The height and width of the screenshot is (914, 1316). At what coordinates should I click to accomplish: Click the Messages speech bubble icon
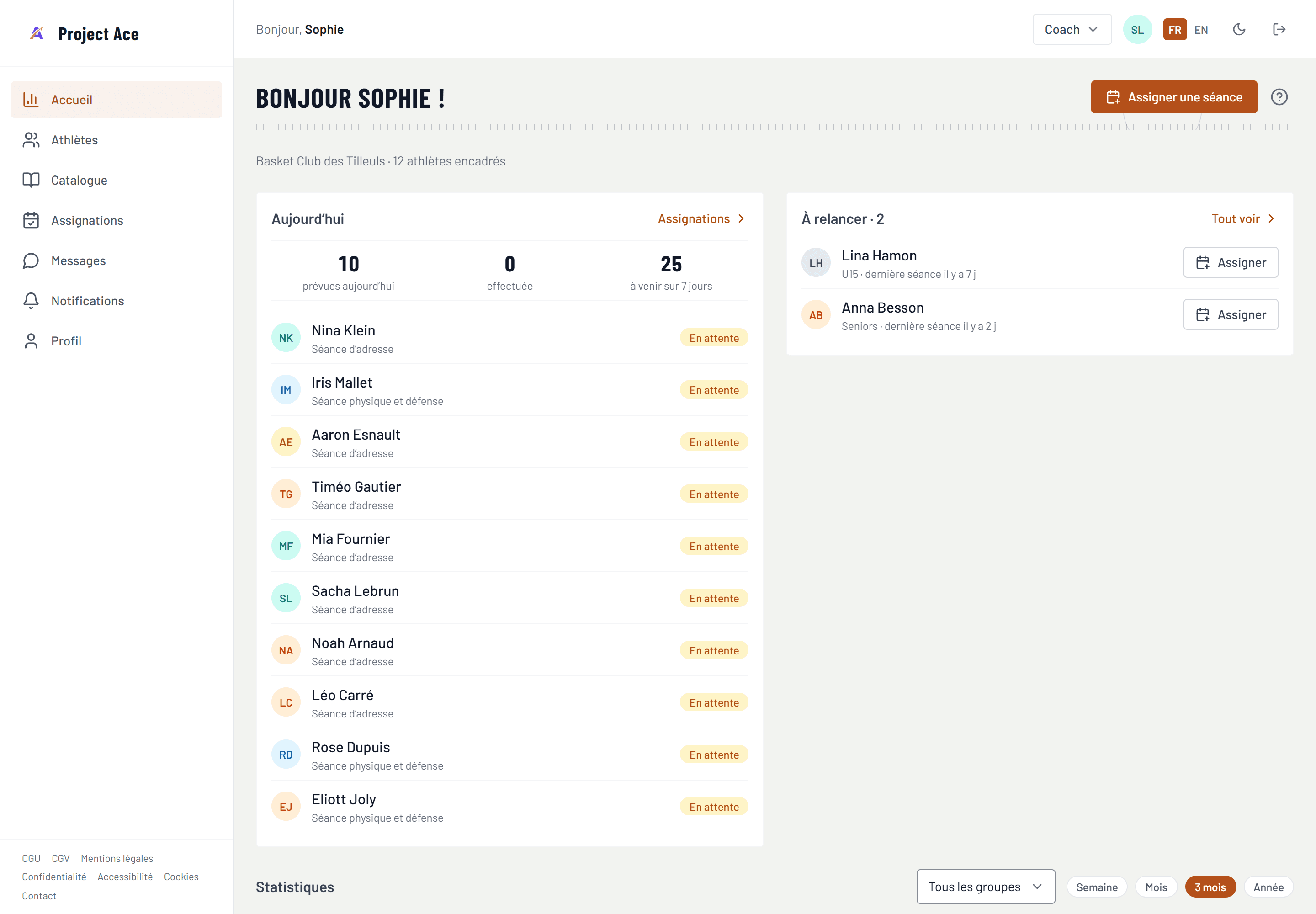pyautogui.click(x=31, y=260)
